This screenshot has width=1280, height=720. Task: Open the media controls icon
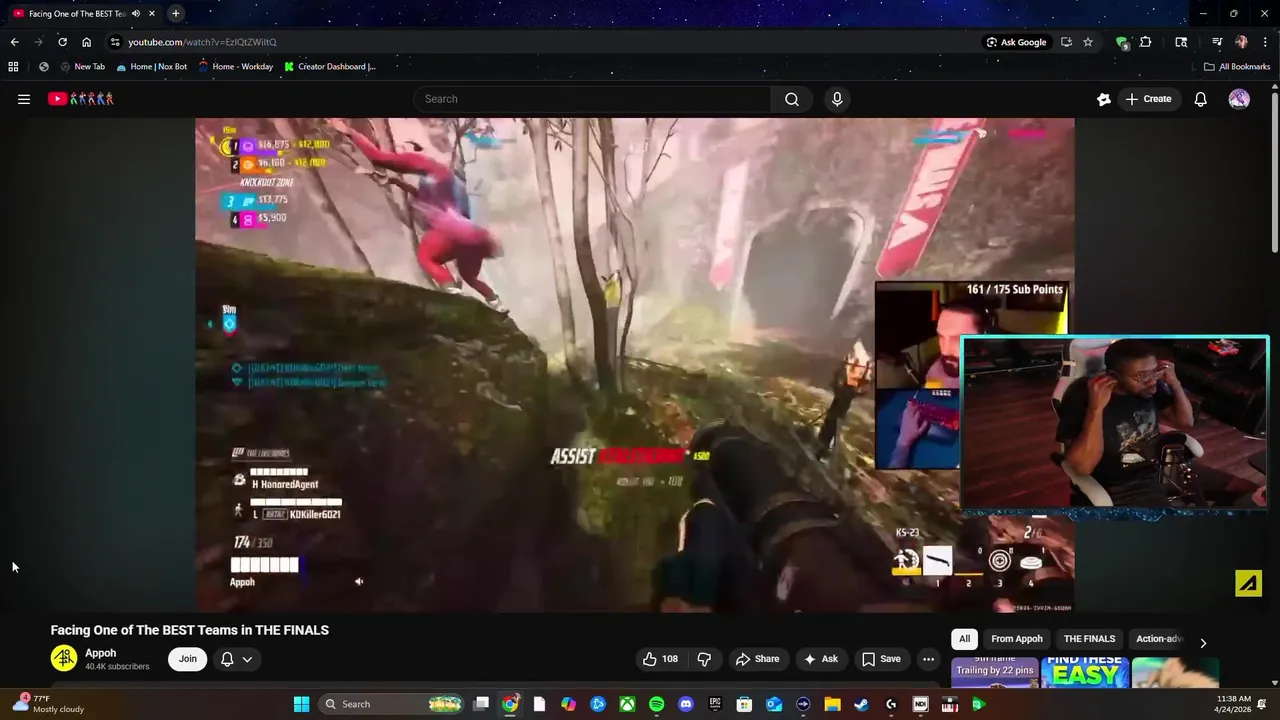click(1217, 42)
